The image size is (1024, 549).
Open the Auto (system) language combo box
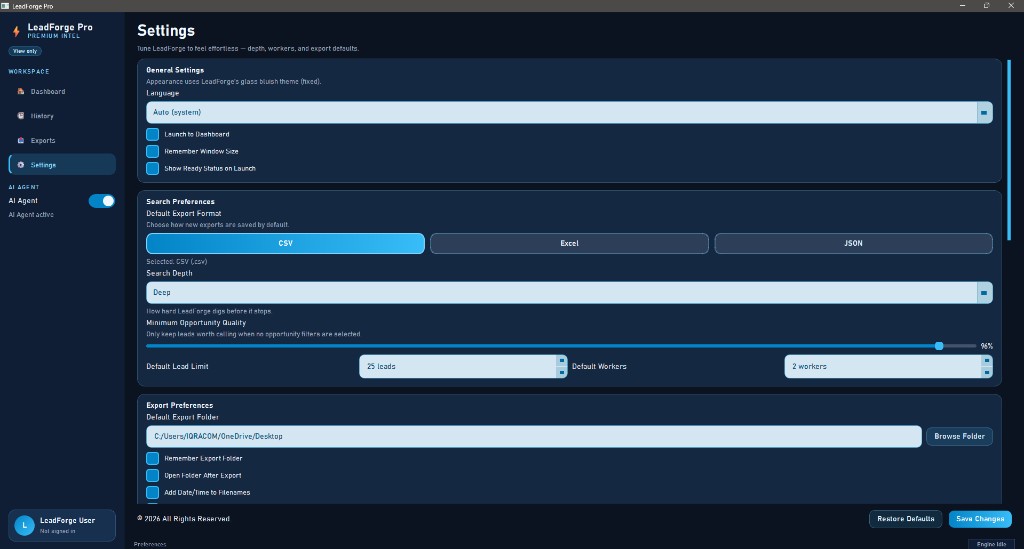click(569, 112)
